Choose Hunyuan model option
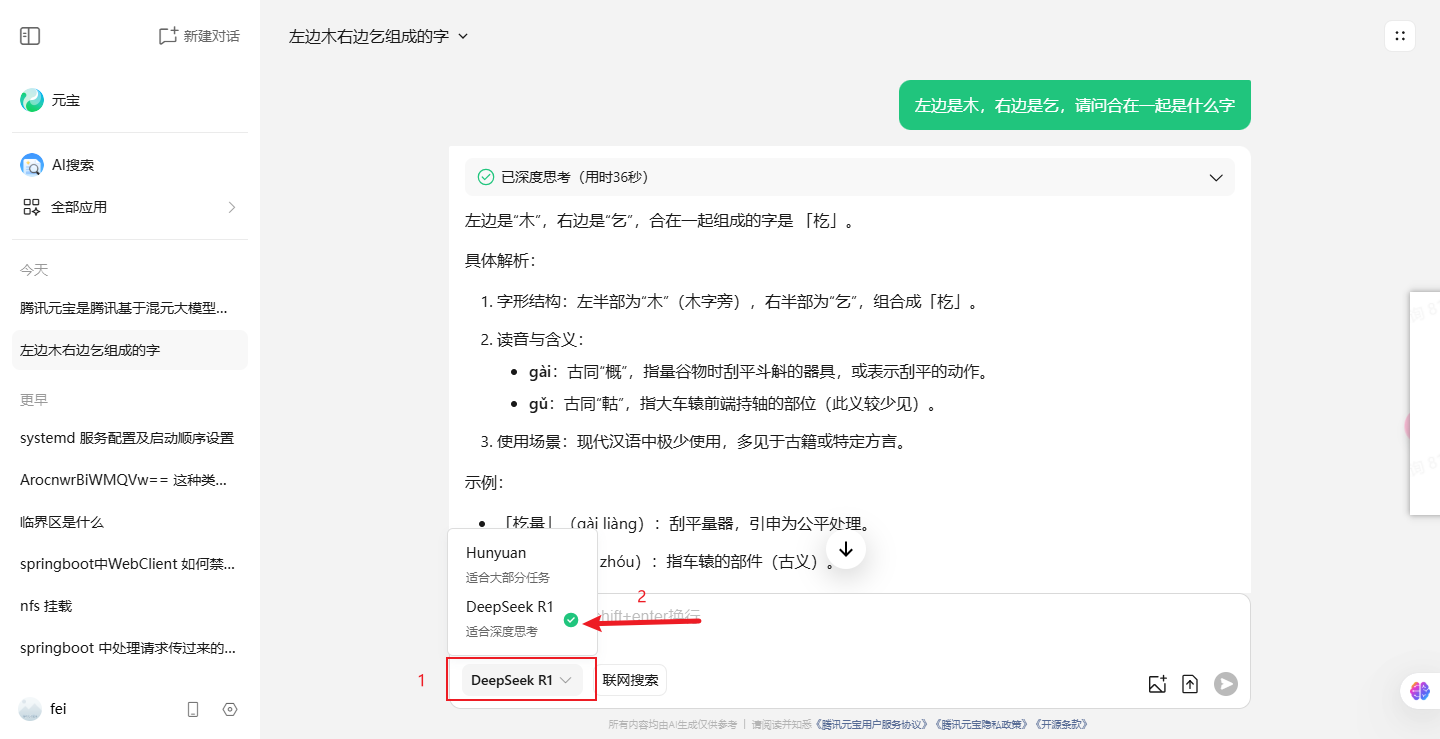This screenshot has width=1440, height=739. pos(522,564)
